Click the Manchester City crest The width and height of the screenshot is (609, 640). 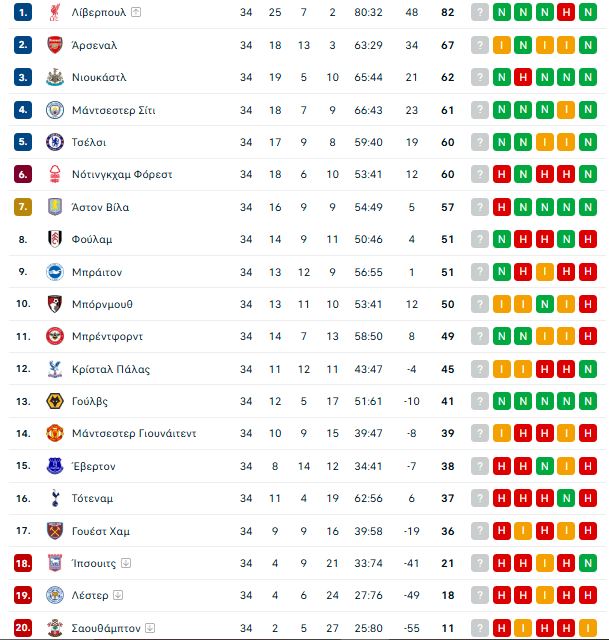(x=55, y=110)
